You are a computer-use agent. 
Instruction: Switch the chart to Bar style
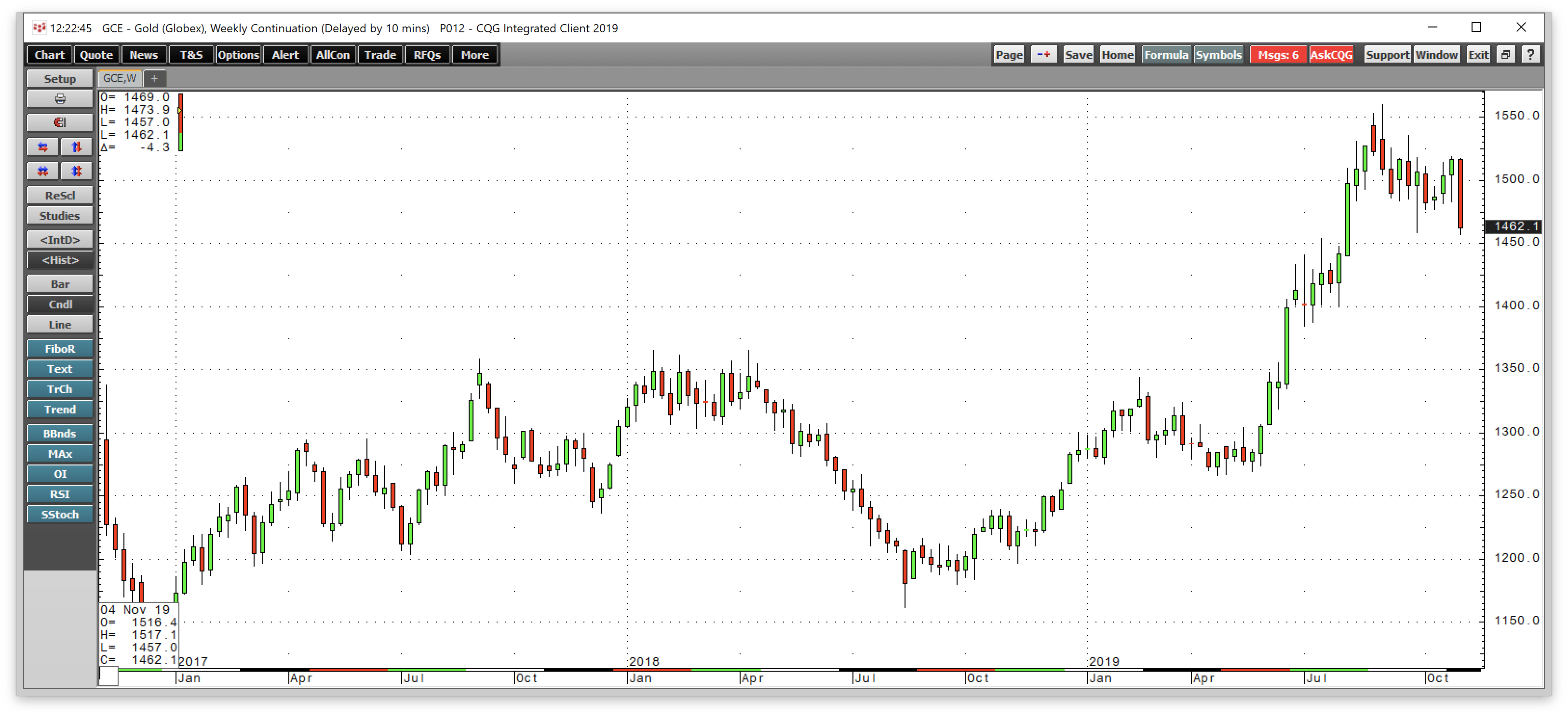(x=59, y=284)
